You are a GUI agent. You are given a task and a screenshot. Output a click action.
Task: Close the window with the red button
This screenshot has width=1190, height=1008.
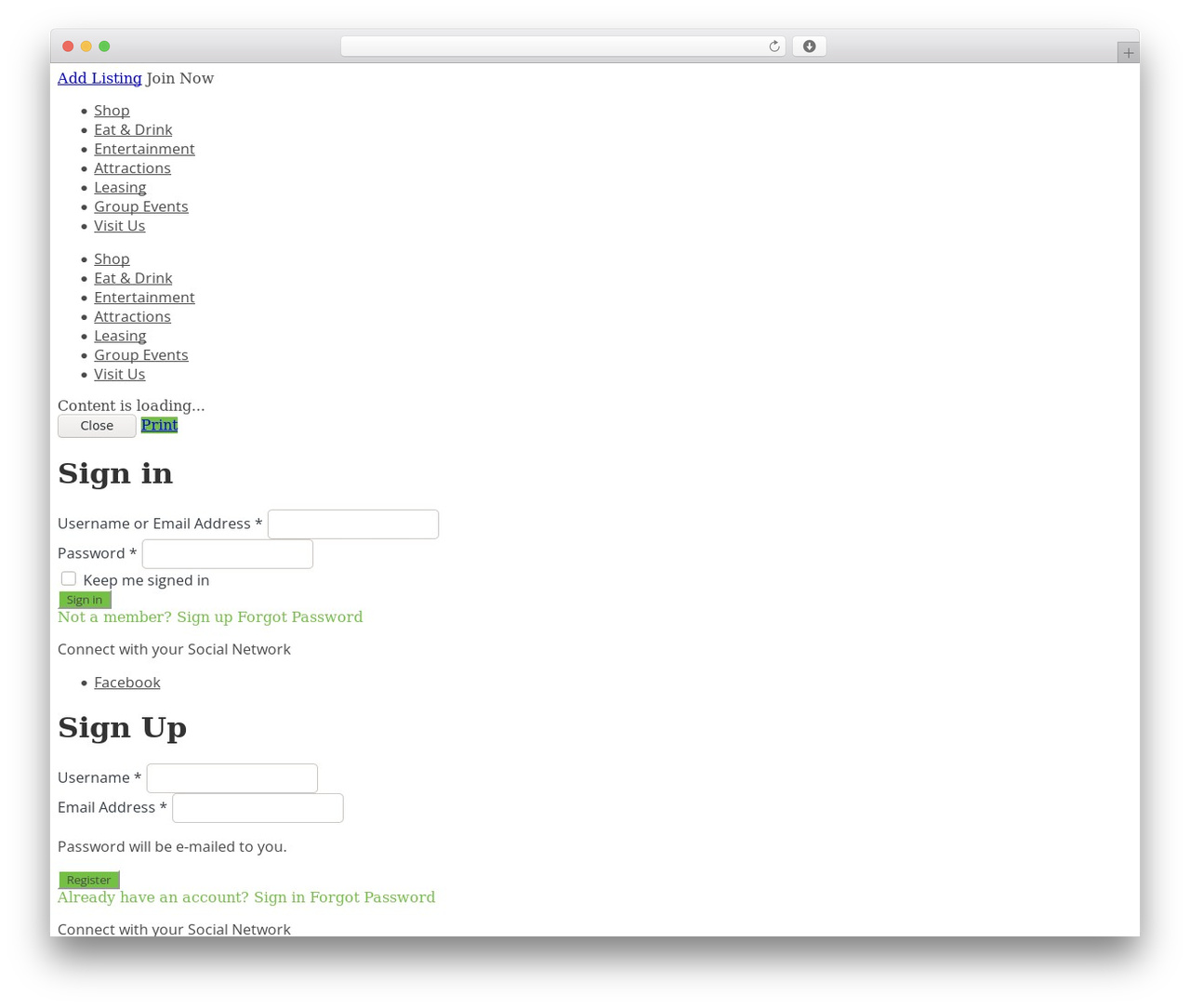click(68, 46)
